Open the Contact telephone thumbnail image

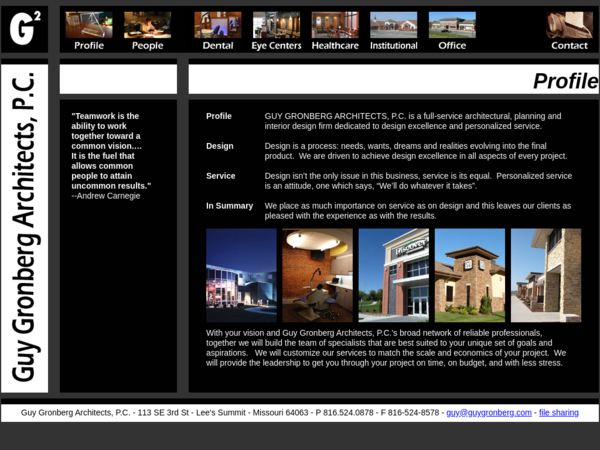(x=569, y=25)
